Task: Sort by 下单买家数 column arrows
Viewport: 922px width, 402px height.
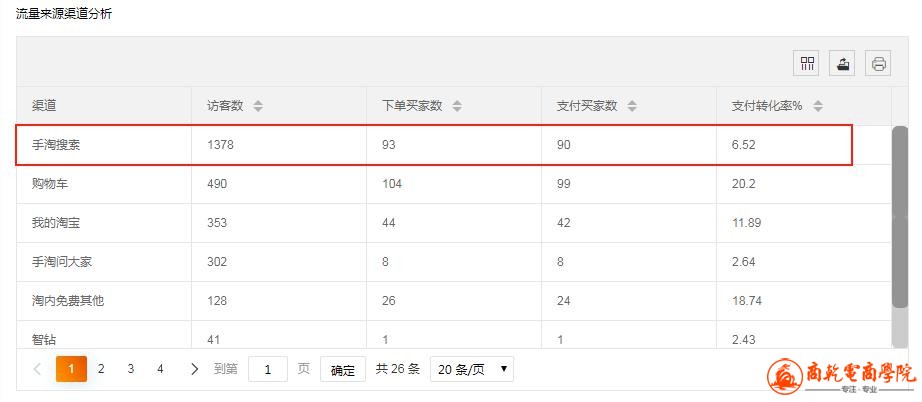Action: pos(456,106)
